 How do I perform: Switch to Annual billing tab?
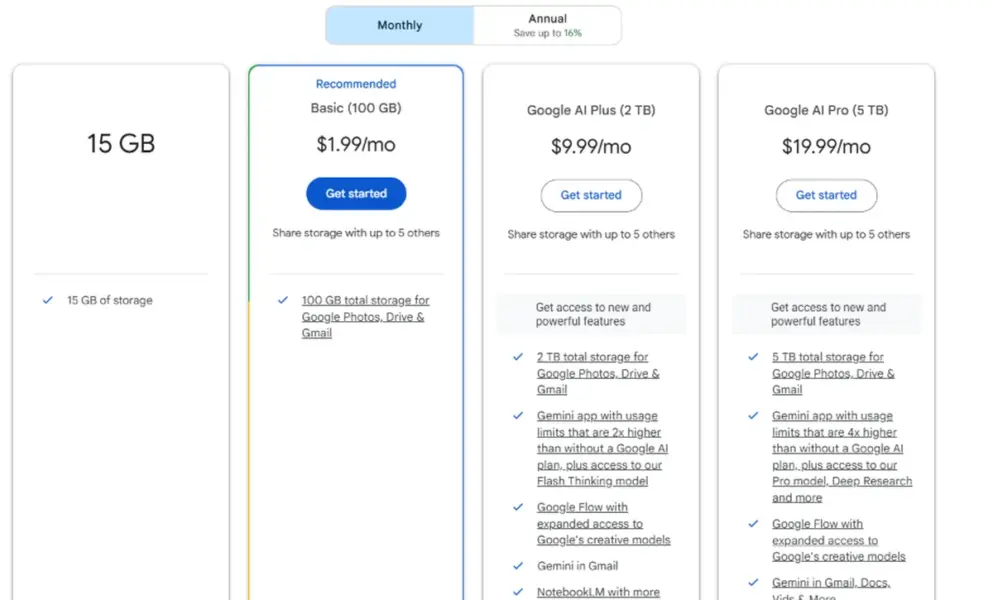coord(547,25)
